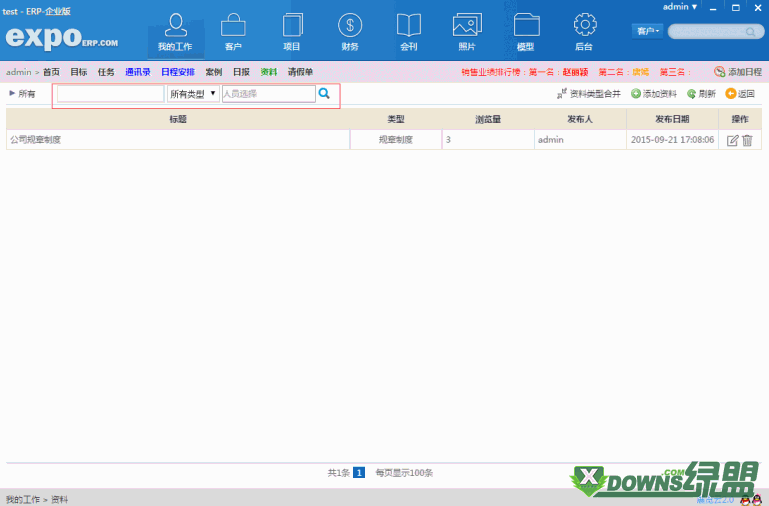Screen dimensions: 769x506
Task: Go to 首页 tab
Action: [x=51, y=72]
